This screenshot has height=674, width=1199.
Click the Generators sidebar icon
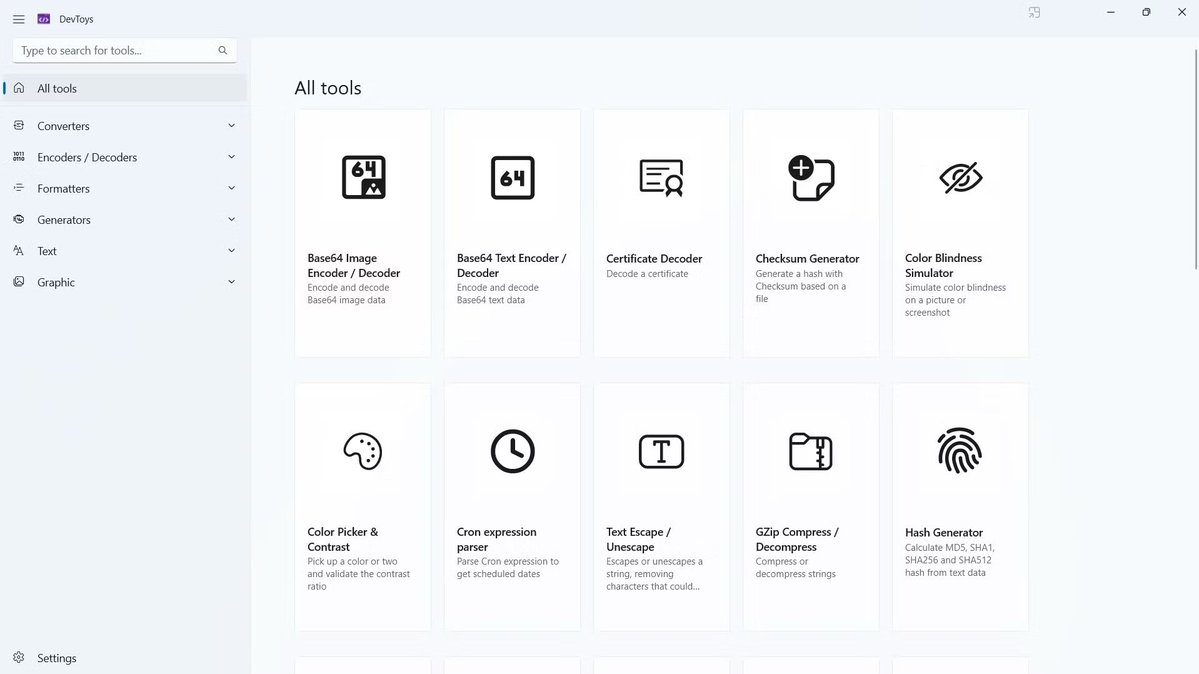pyautogui.click(x=19, y=220)
